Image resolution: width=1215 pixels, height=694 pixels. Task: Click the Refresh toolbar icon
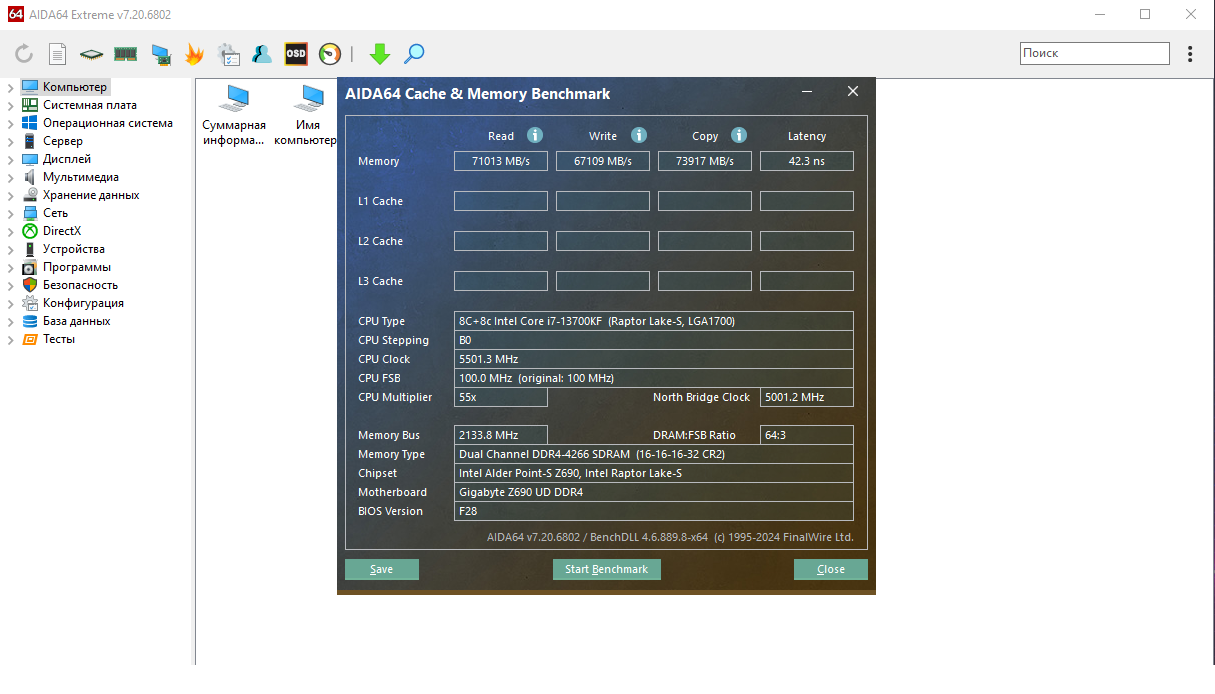click(24, 54)
